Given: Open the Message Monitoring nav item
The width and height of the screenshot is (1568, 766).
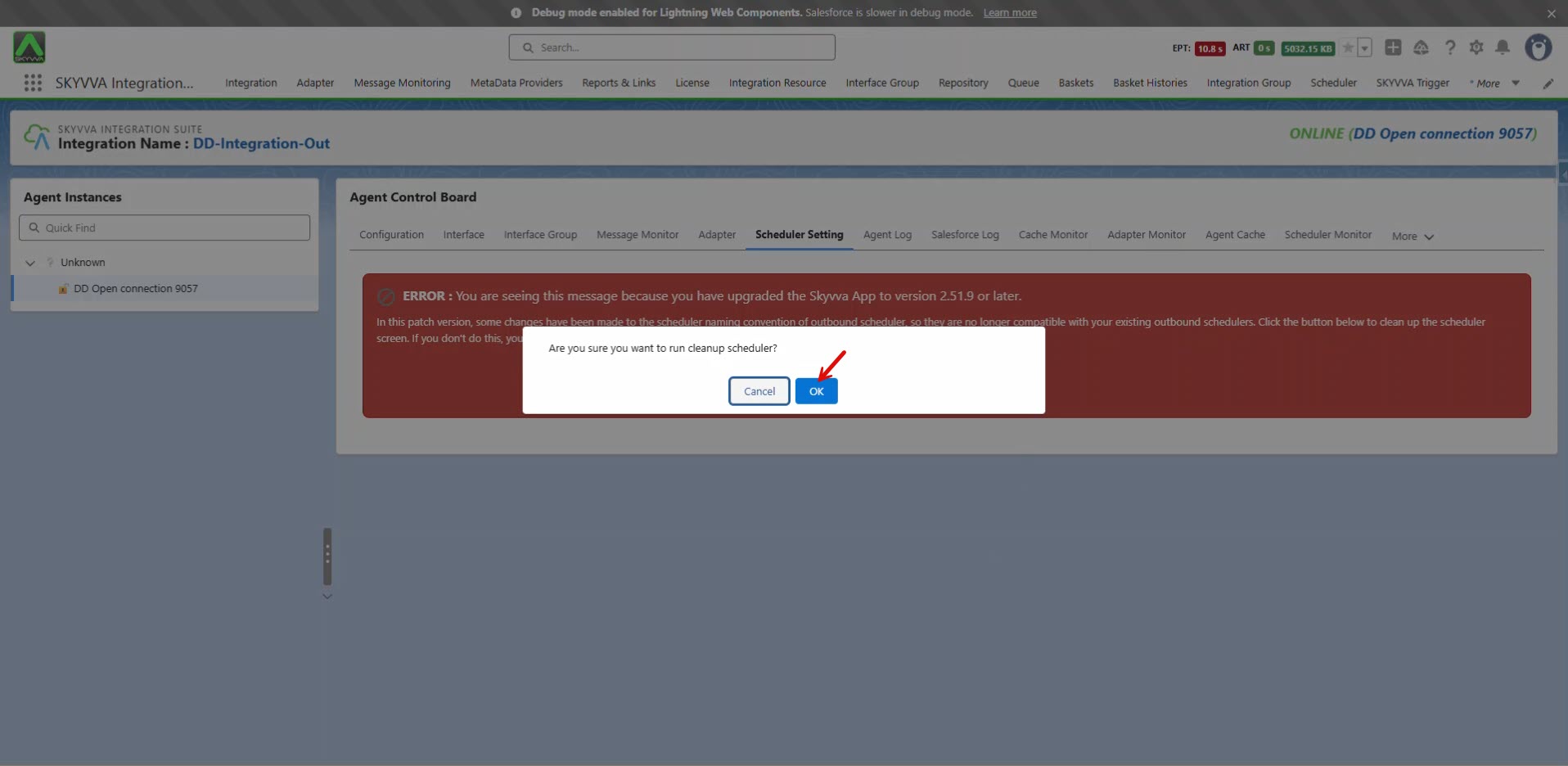Looking at the screenshot, I should click(x=402, y=83).
